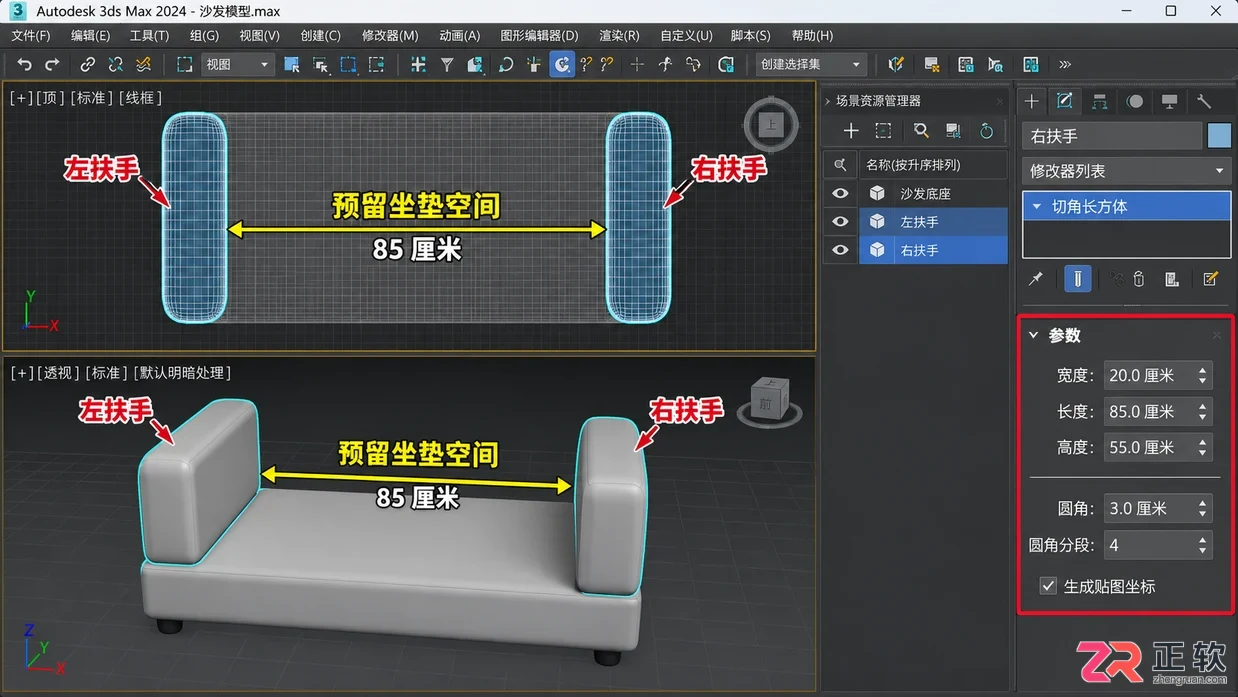
Task: Choose the Rectangular Selection Region tool
Action: [x=348, y=64]
